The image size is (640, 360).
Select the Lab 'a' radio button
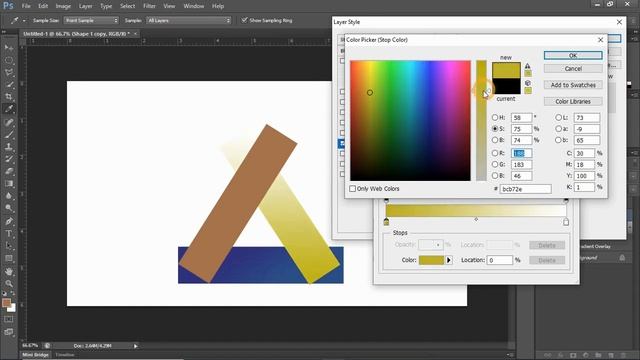(558, 129)
